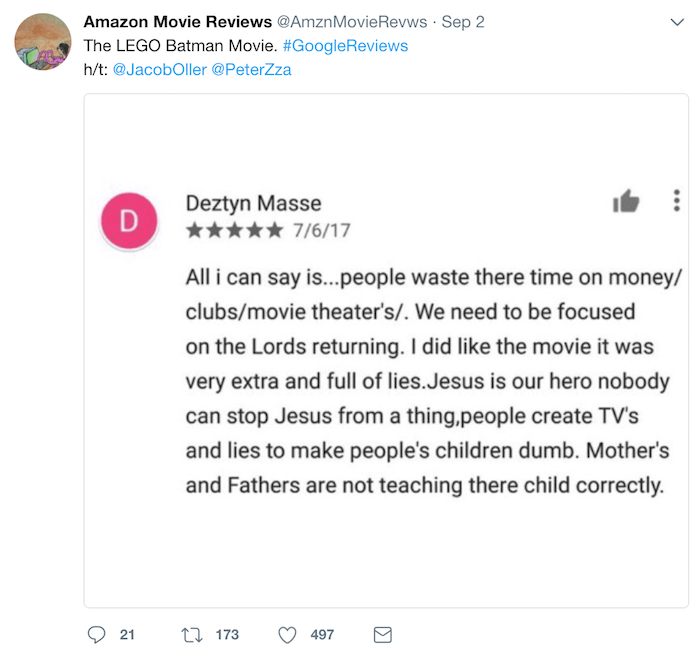Click the reply speech bubble icon
This screenshot has height=655, width=700.
[97, 634]
